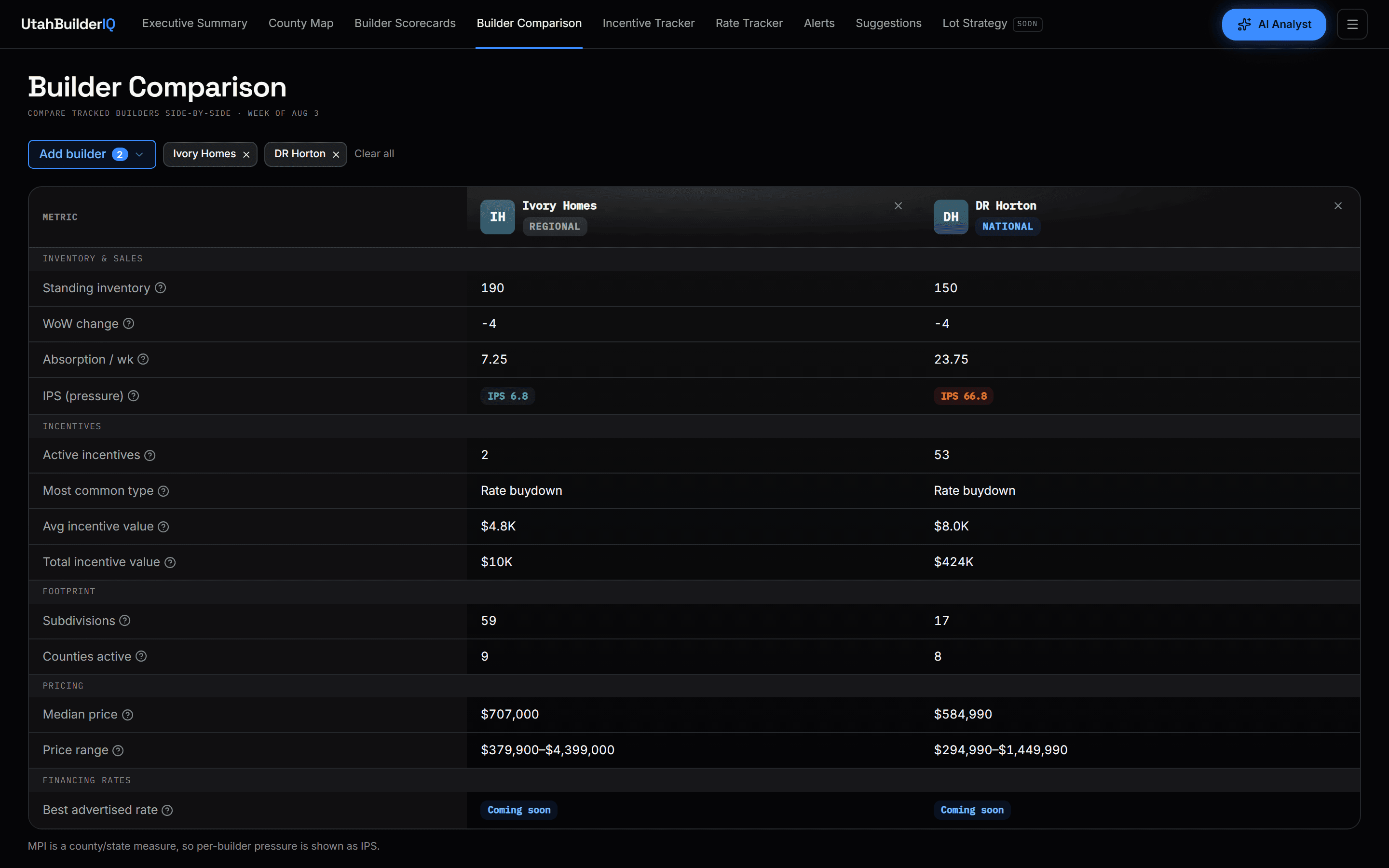Viewport: 1389px width, 868px height.
Task: Click the UtahBuilderIQ logo
Action: (x=68, y=24)
